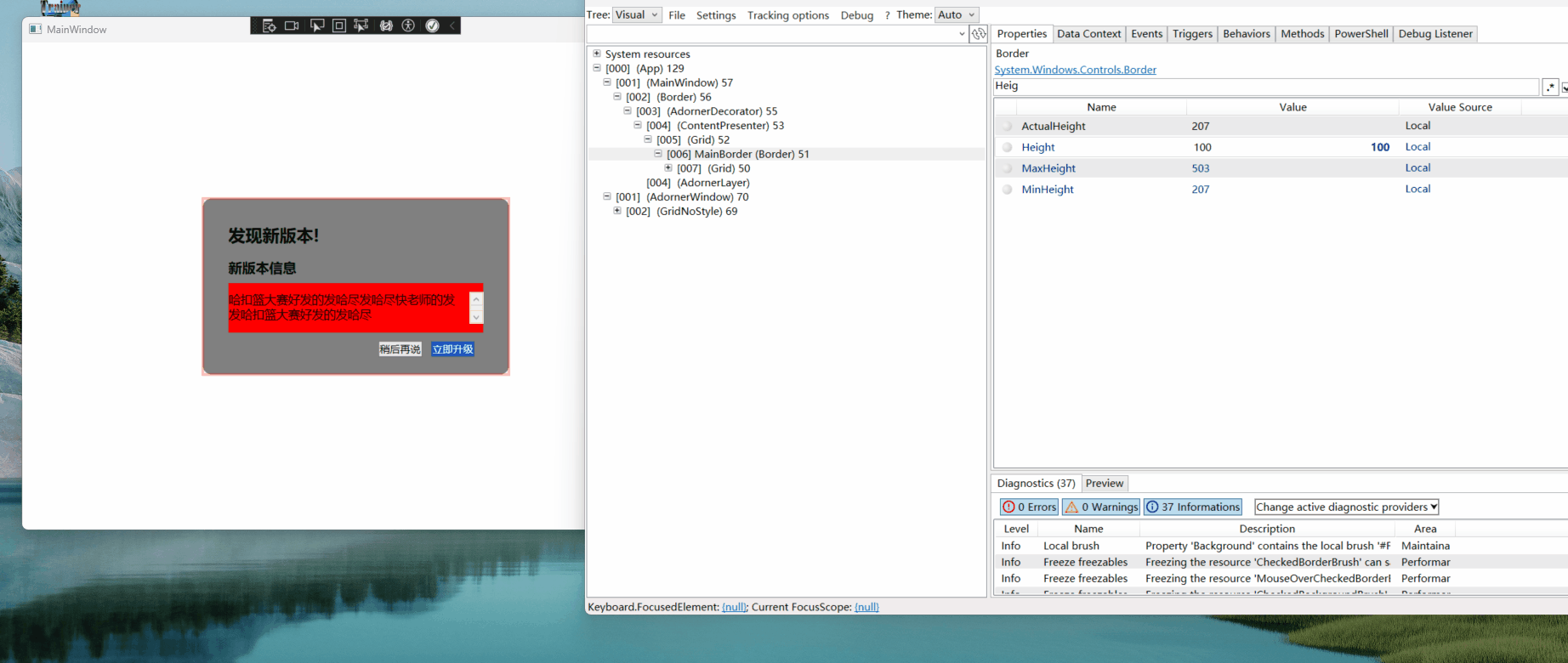Open Change active diagnostic providers dropdown
1568x663 pixels.
tap(1346, 507)
